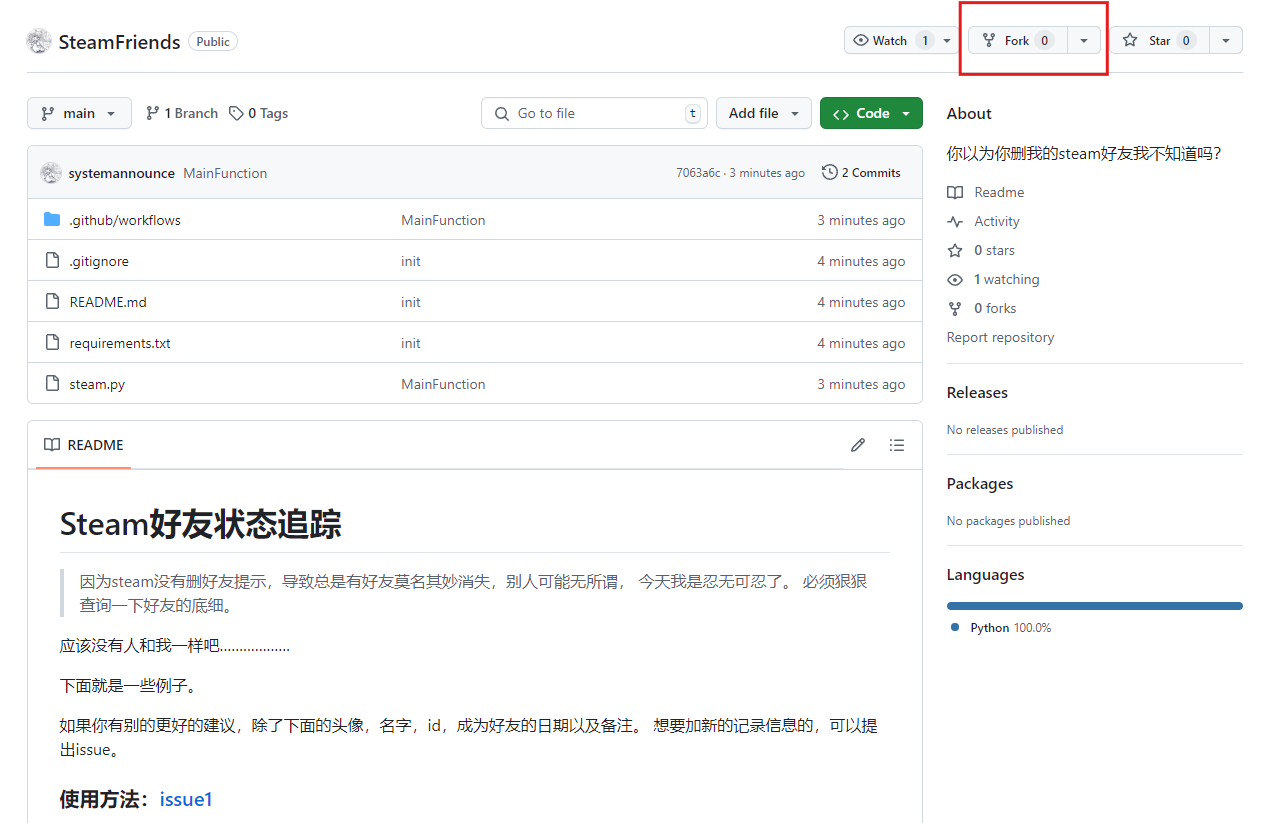Image resolution: width=1287 pixels, height=823 pixels.
Task: Click the magnifier icon in Go to file
Action: tap(502, 113)
